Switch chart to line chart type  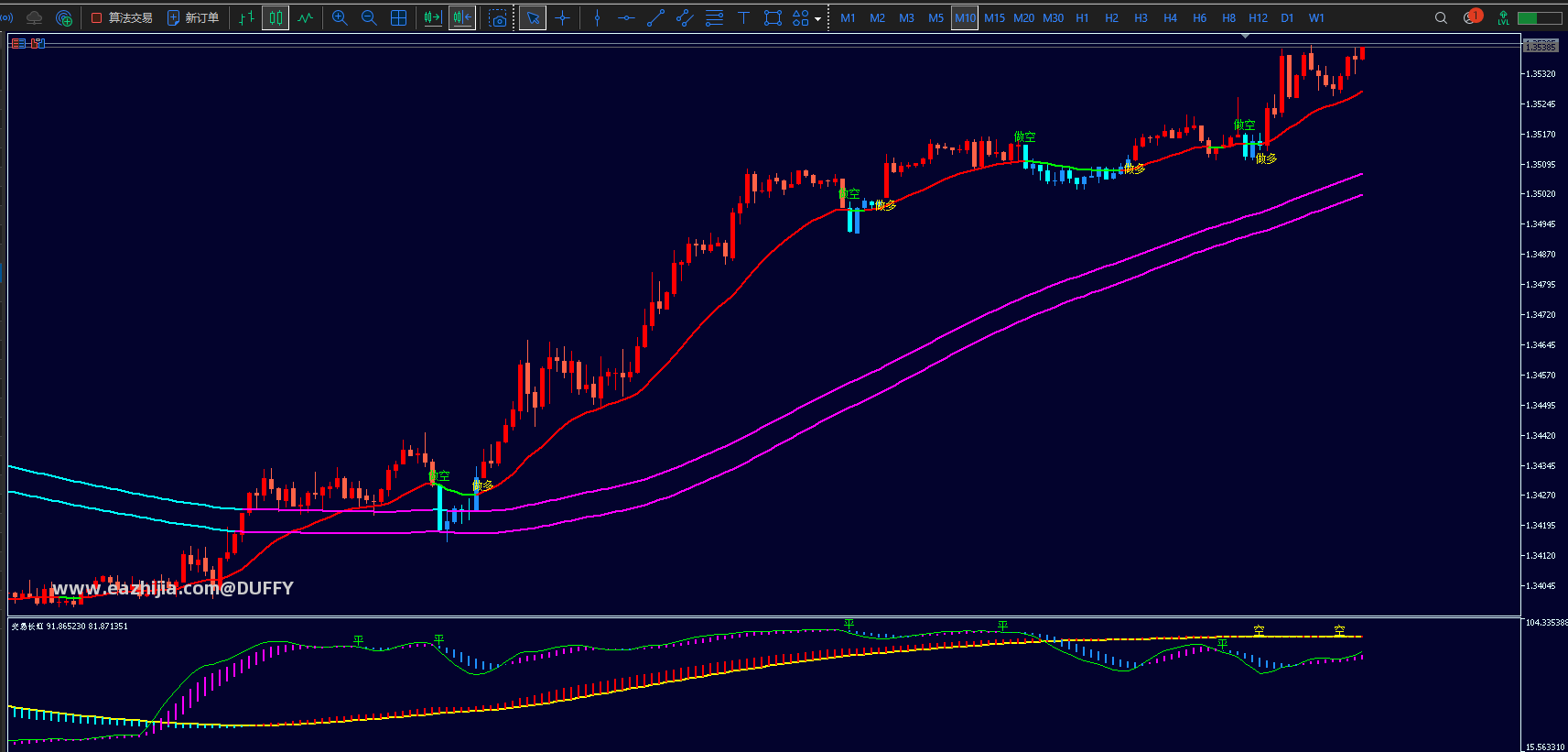point(305,17)
